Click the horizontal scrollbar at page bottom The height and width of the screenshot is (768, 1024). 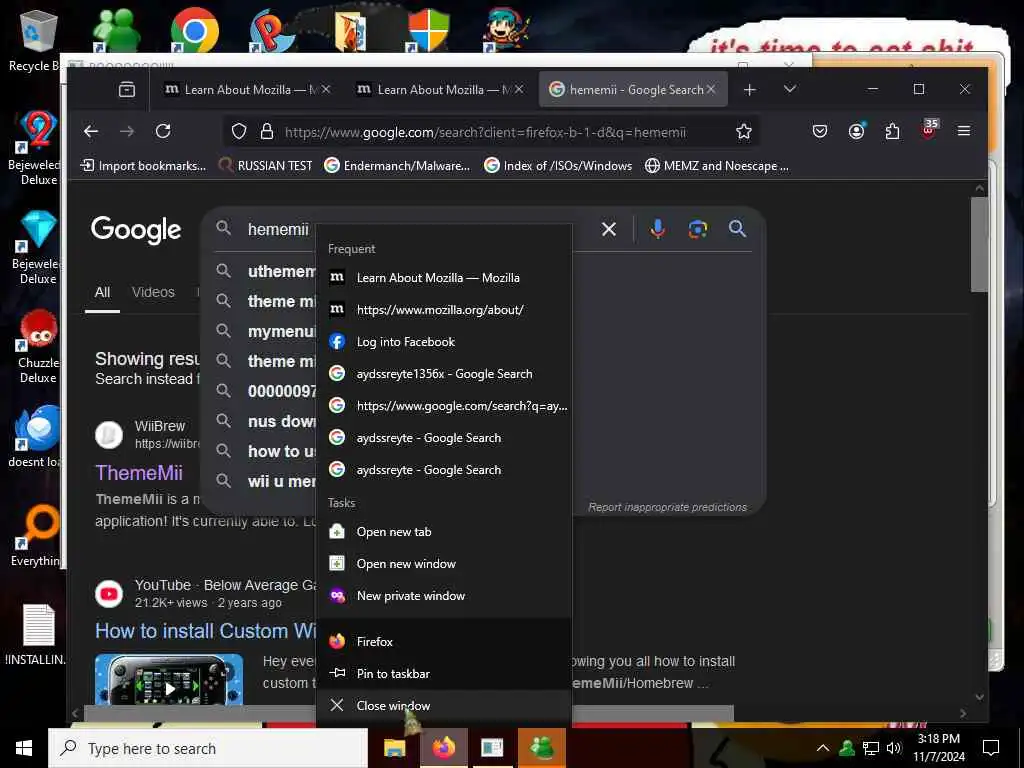(409, 713)
